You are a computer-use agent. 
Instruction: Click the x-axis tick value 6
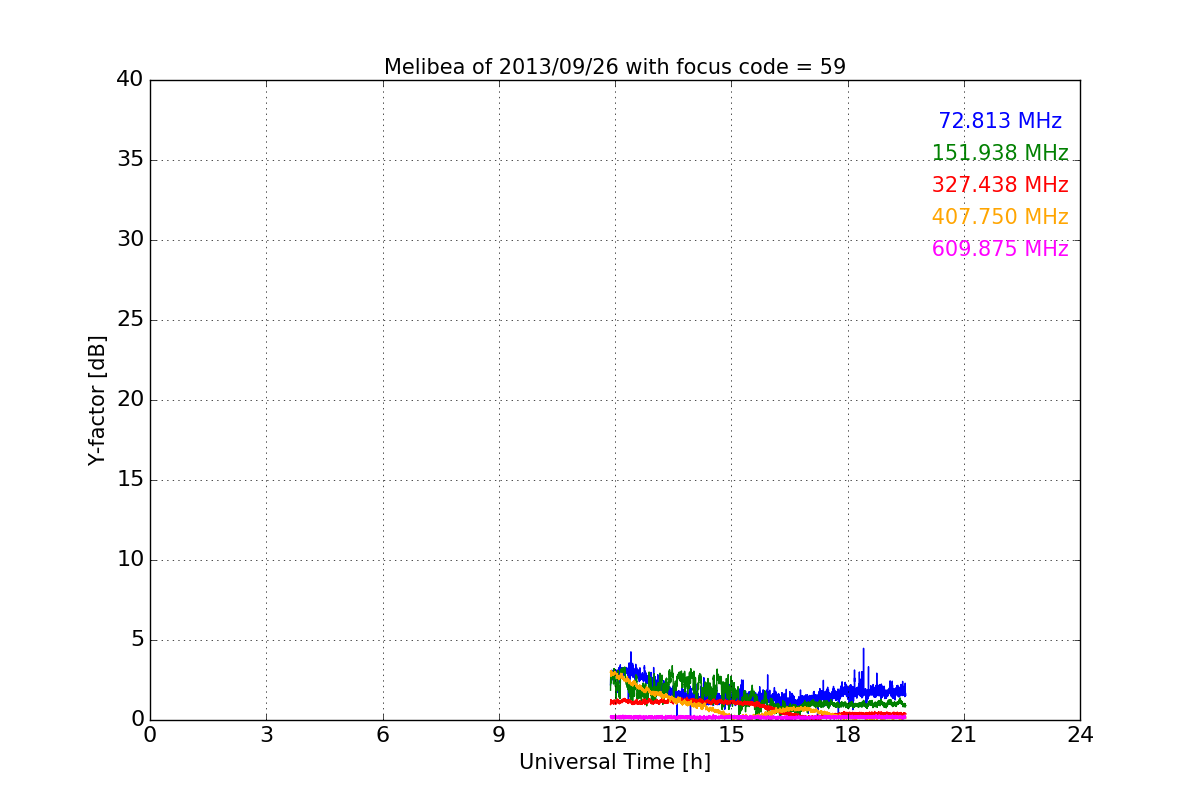point(383,735)
